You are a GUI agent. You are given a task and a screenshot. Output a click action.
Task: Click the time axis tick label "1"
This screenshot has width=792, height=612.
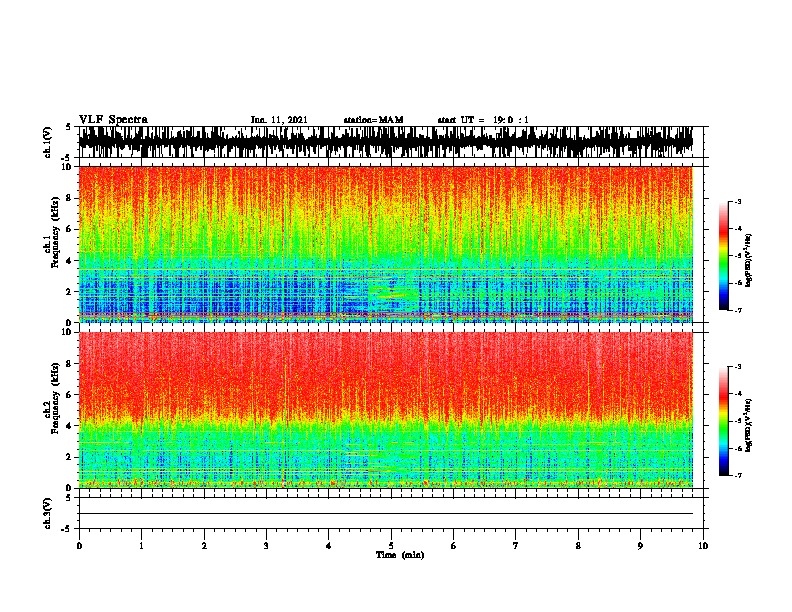click(141, 546)
